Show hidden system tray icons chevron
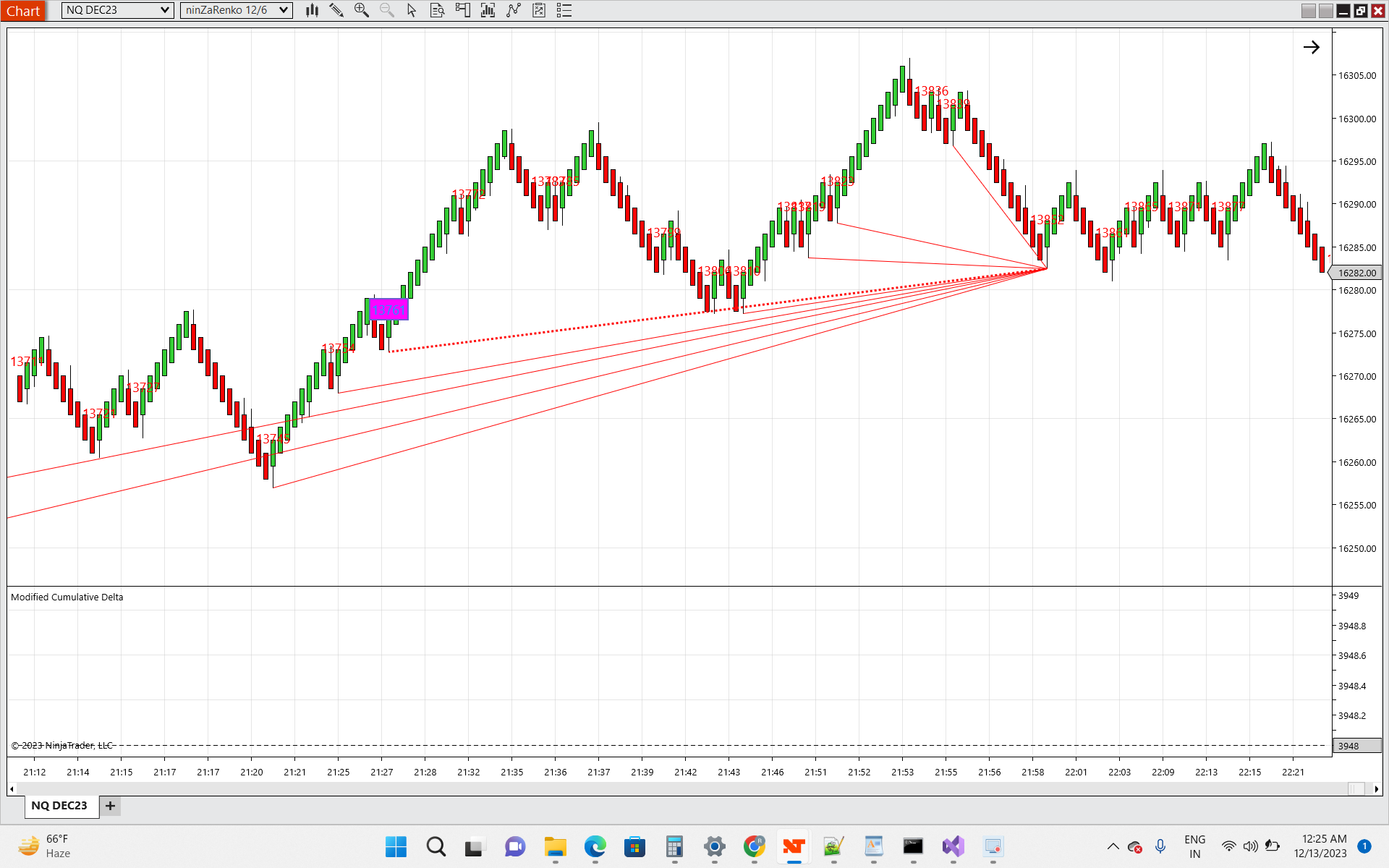The image size is (1389, 868). coord(1113,846)
